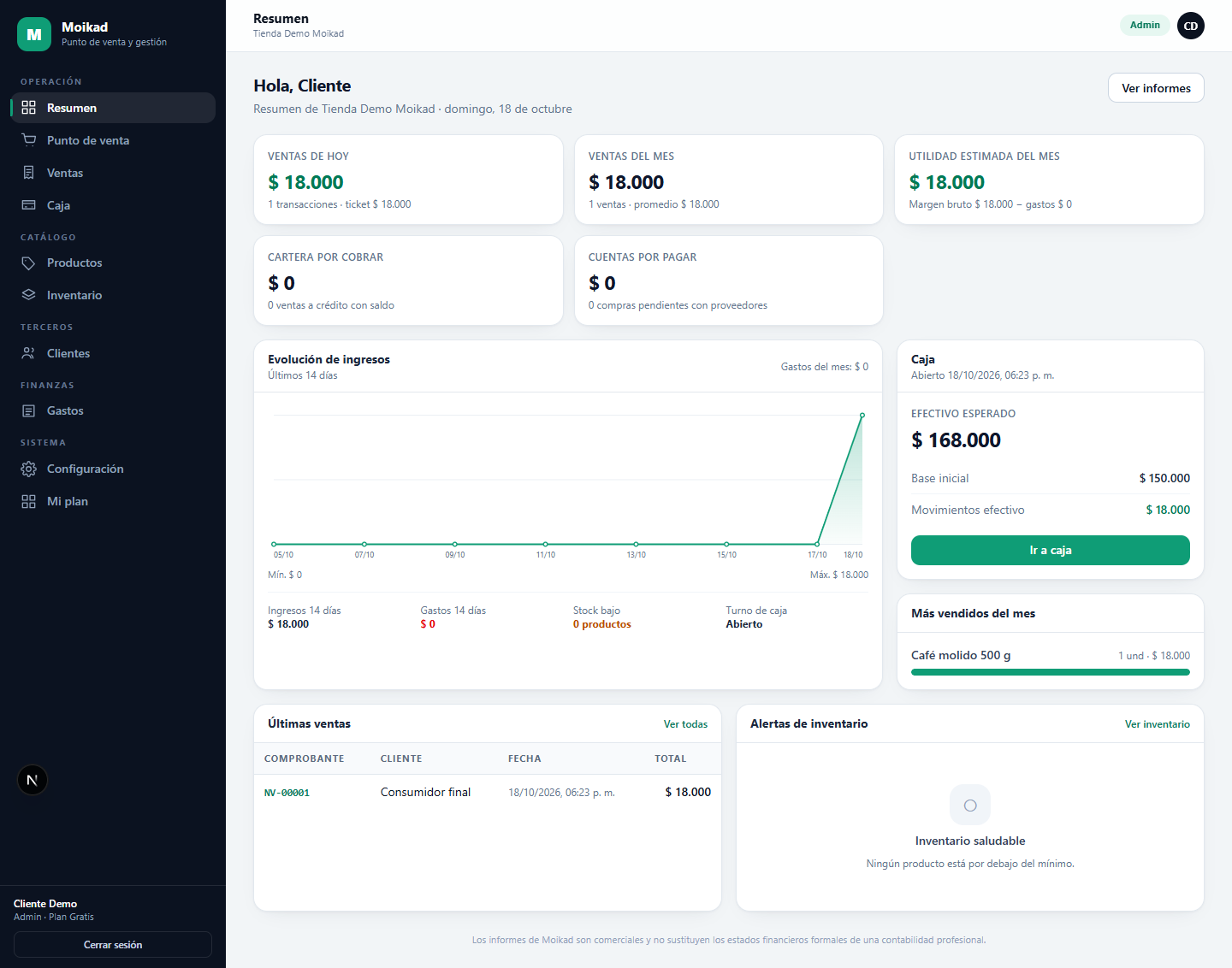The height and width of the screenshot is (968, 1232).
Task: Click Consumidor final in Últimas ventas
Action: point(425,792)
